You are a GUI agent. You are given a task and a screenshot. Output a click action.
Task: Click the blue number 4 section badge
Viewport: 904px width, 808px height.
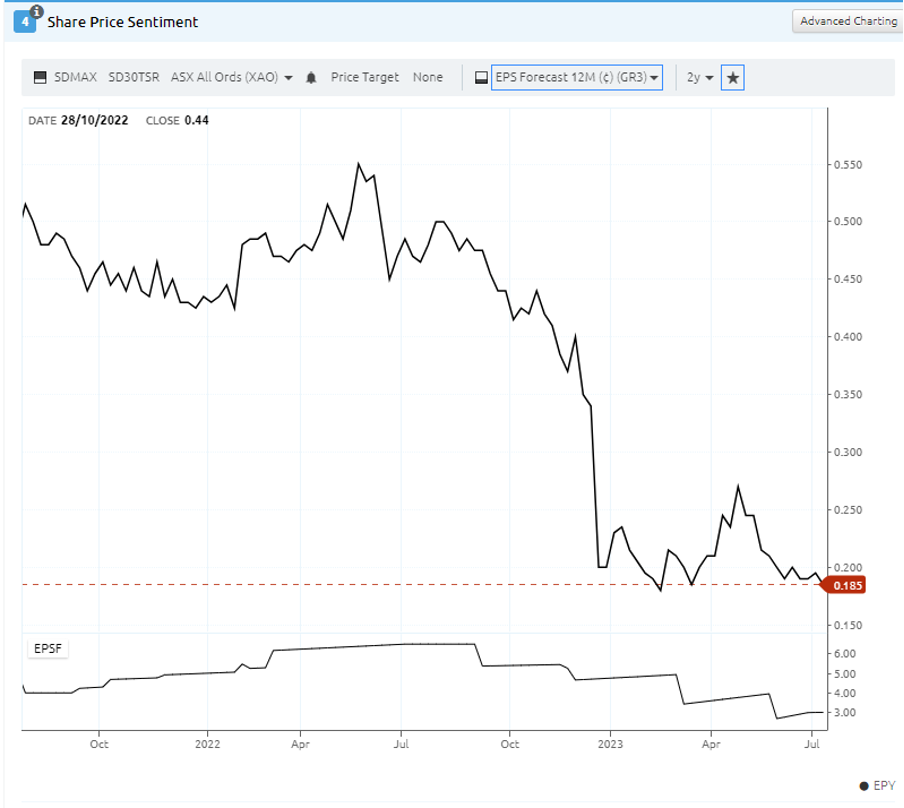tap(25, 22)
